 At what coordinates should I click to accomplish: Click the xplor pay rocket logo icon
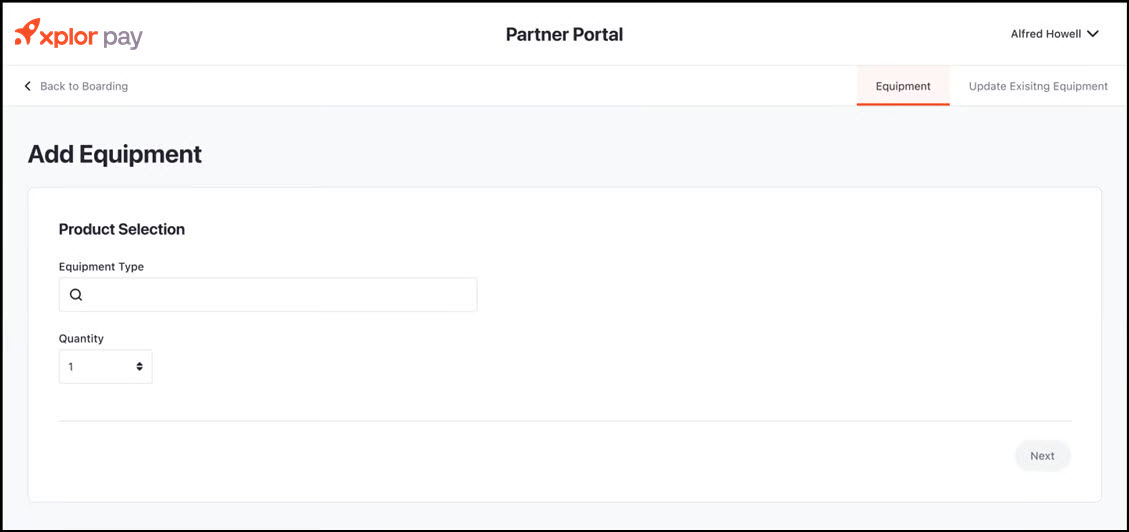(x=27, y=32)
